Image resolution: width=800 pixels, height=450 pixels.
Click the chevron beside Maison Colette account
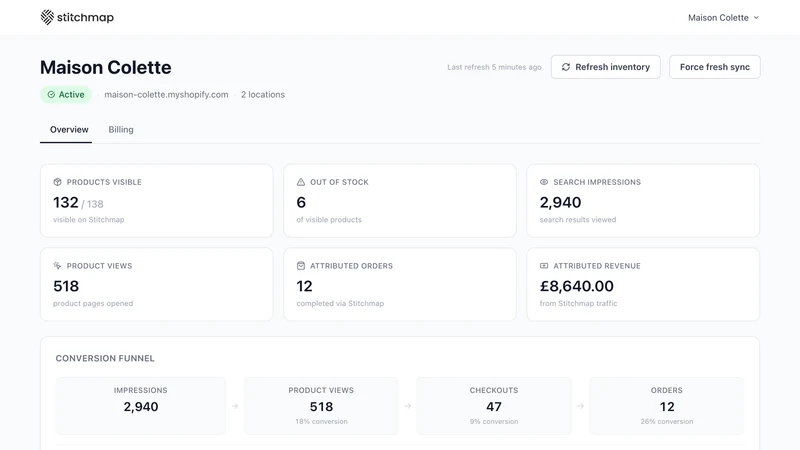[756, 17]
